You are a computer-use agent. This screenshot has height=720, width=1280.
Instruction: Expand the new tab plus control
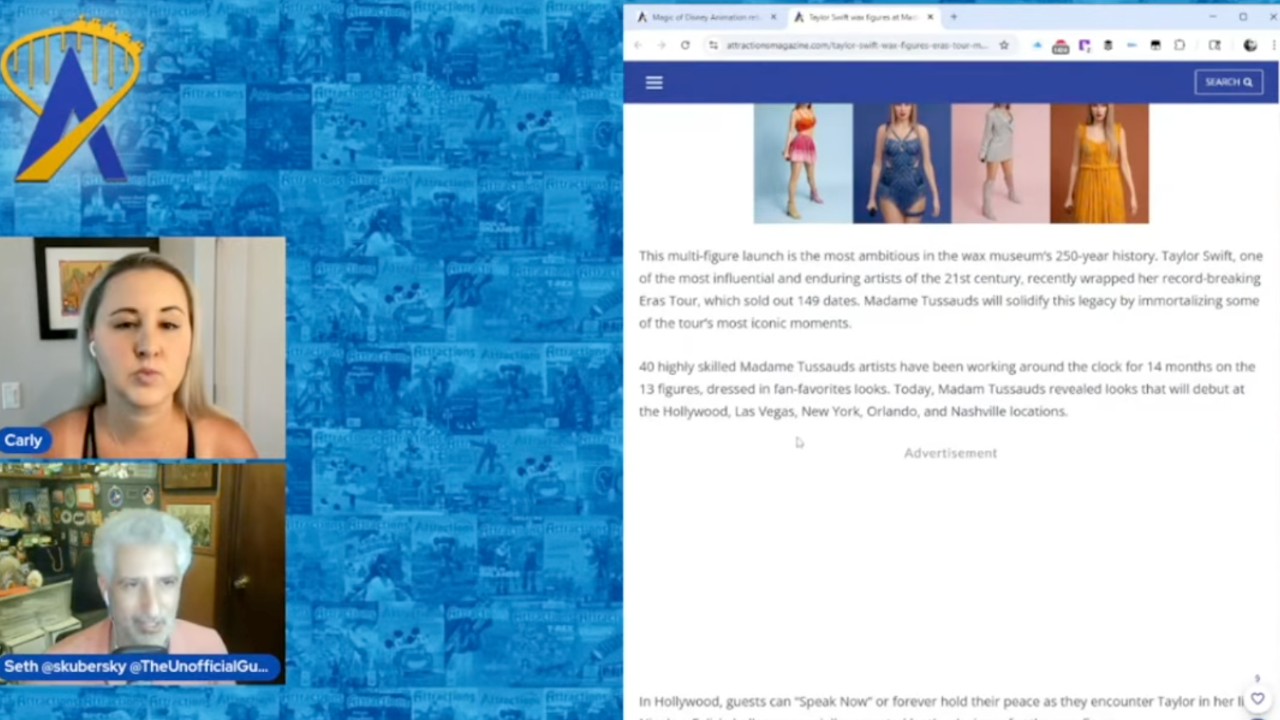click(x=953, y=17)
